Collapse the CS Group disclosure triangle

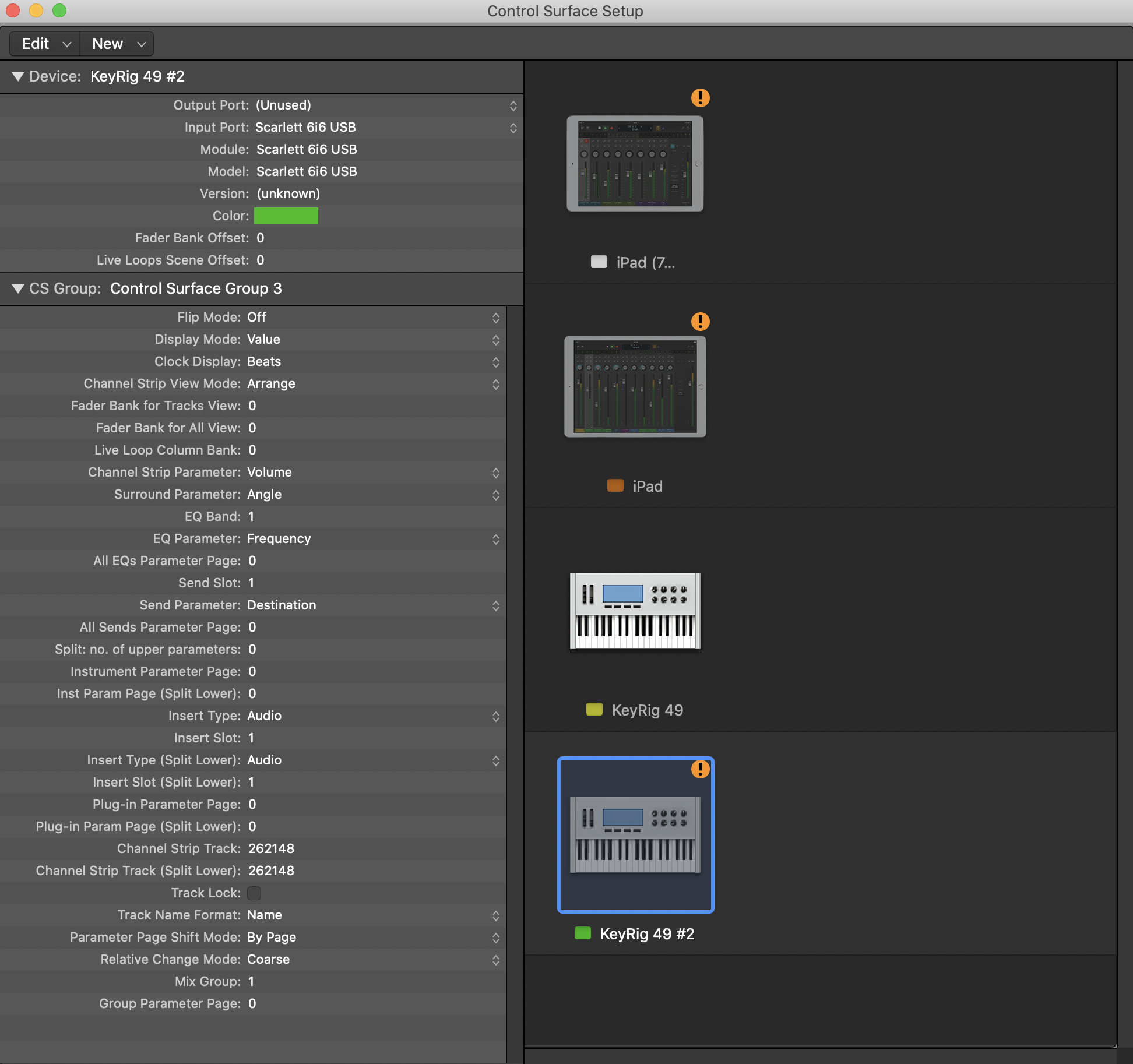coord(18,288)
